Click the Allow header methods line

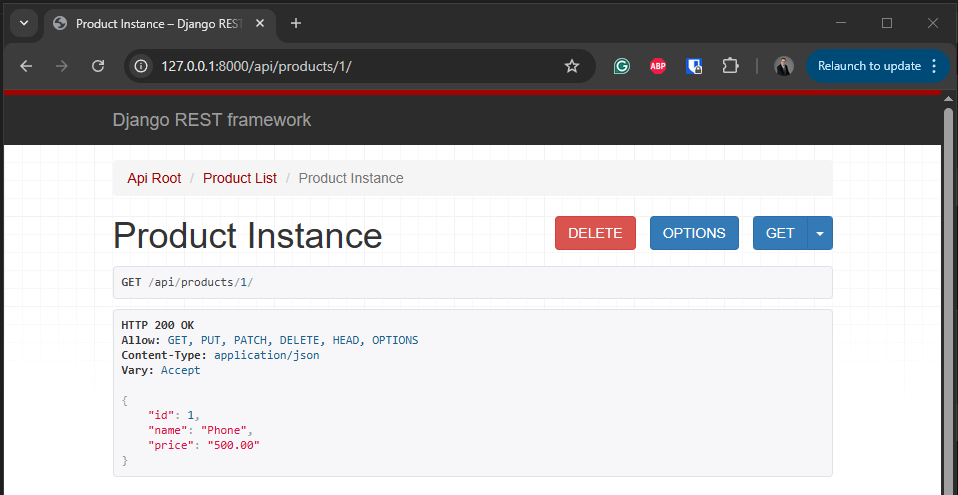269,340
